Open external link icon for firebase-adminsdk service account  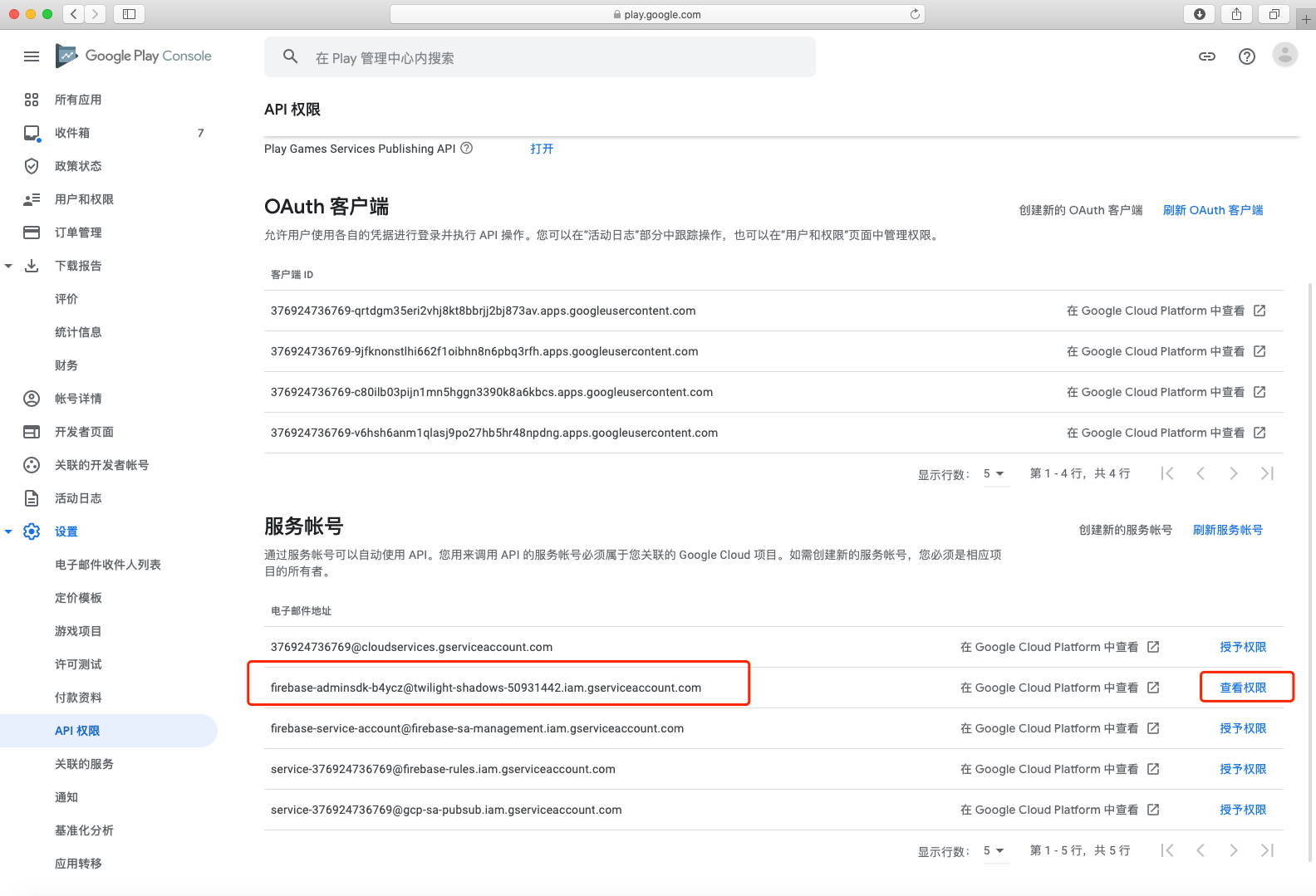[x=1153, y=688]
